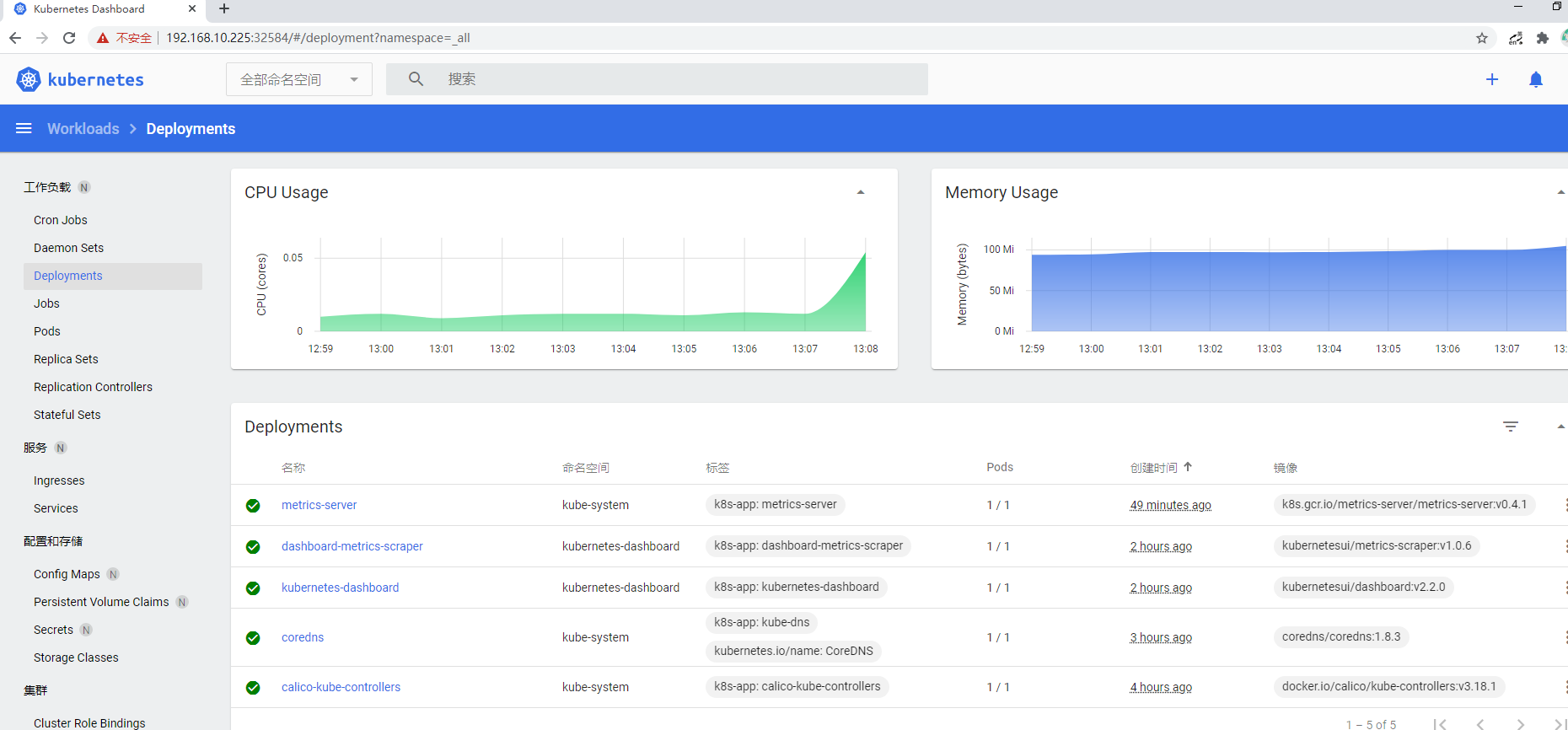The height and width of the screenshot is (730, 1568).
Task: Open the Deployments filter icon
Action: pos(1511,427)
